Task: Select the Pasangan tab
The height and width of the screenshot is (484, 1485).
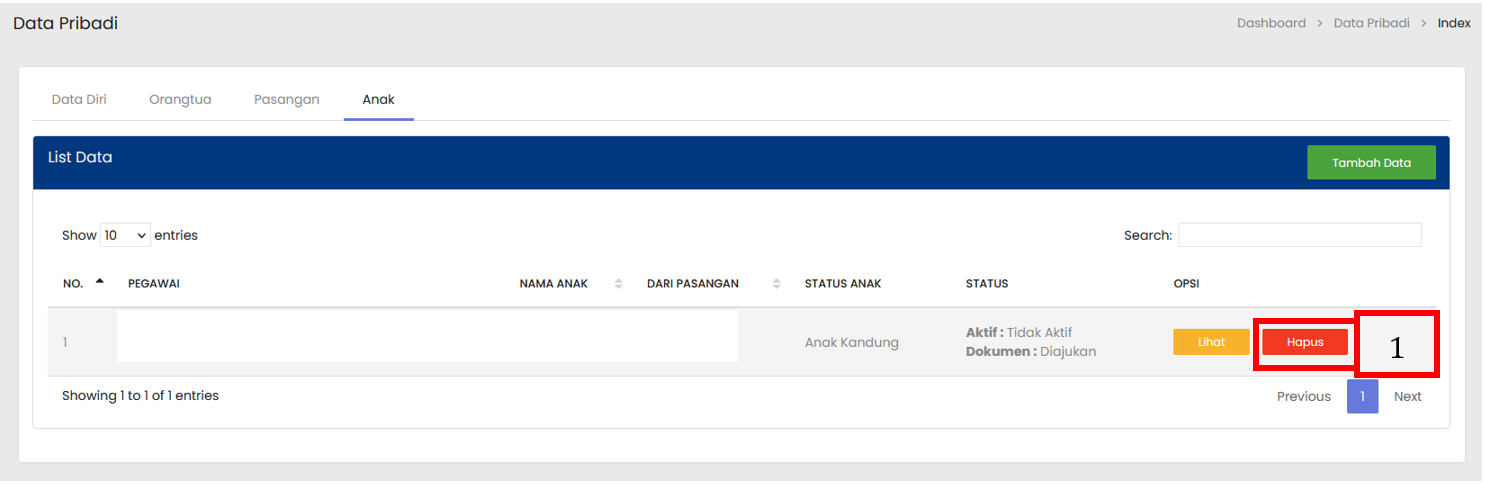Action: (x=286, y=100)
